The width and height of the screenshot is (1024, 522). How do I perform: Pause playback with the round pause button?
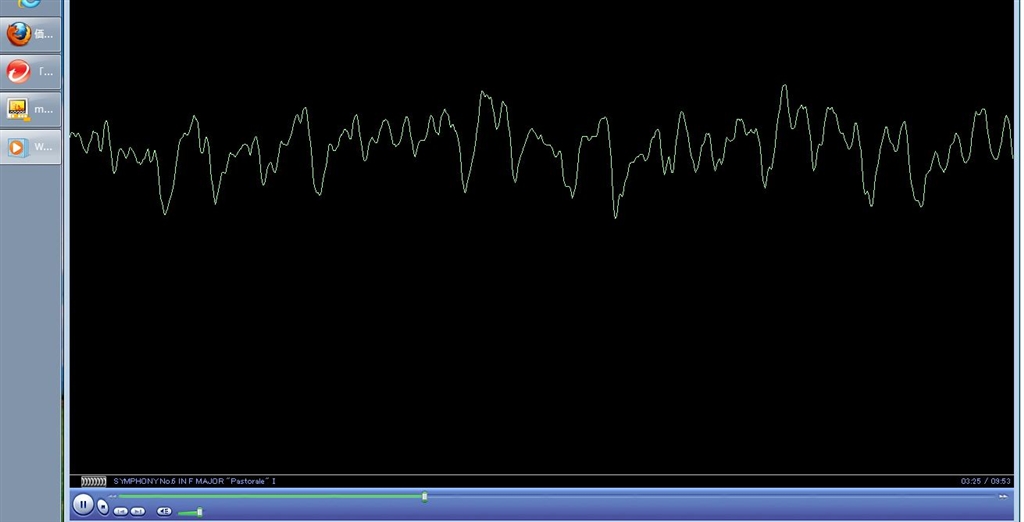[83, 504]
